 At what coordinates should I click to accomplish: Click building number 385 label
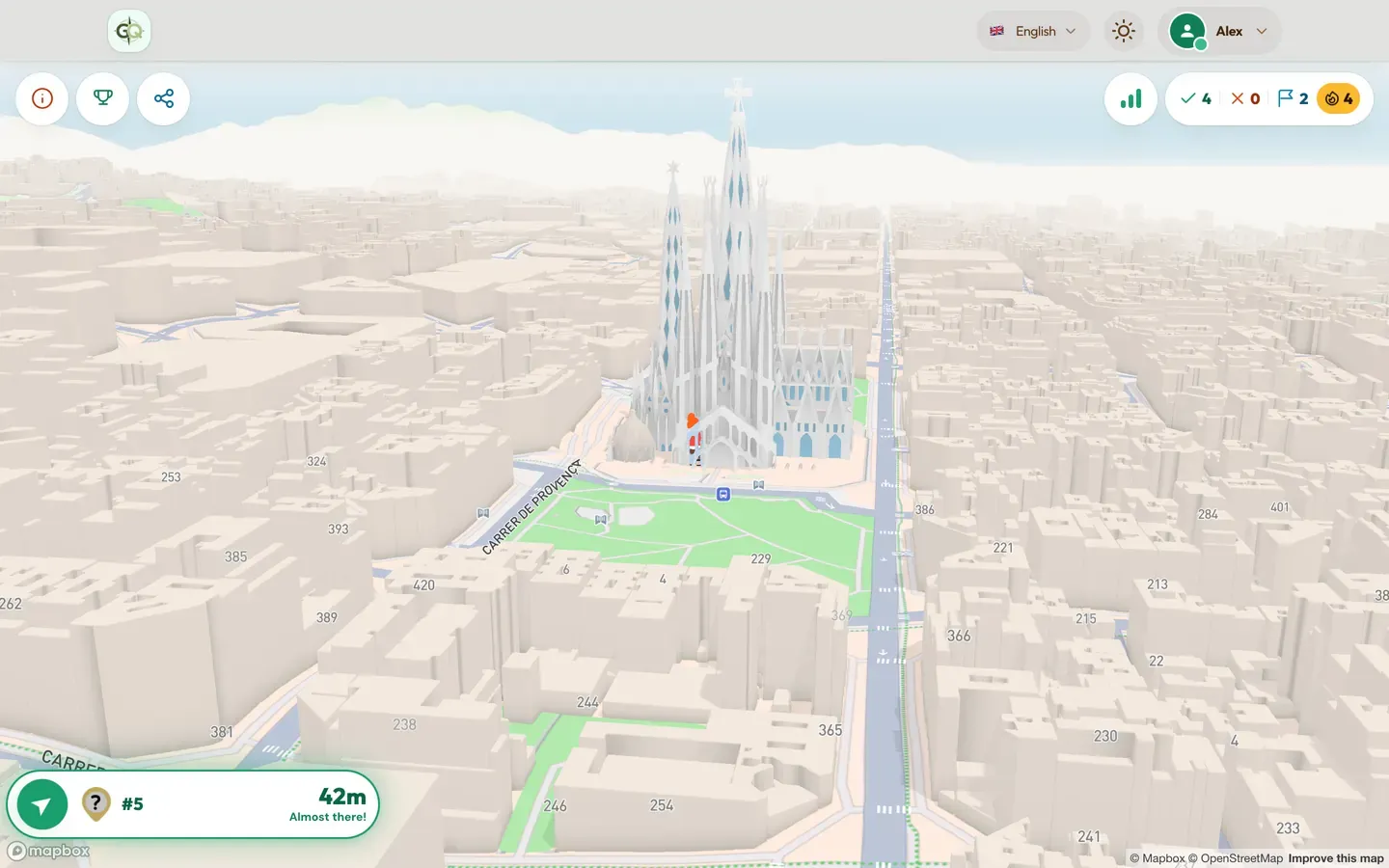235,556
